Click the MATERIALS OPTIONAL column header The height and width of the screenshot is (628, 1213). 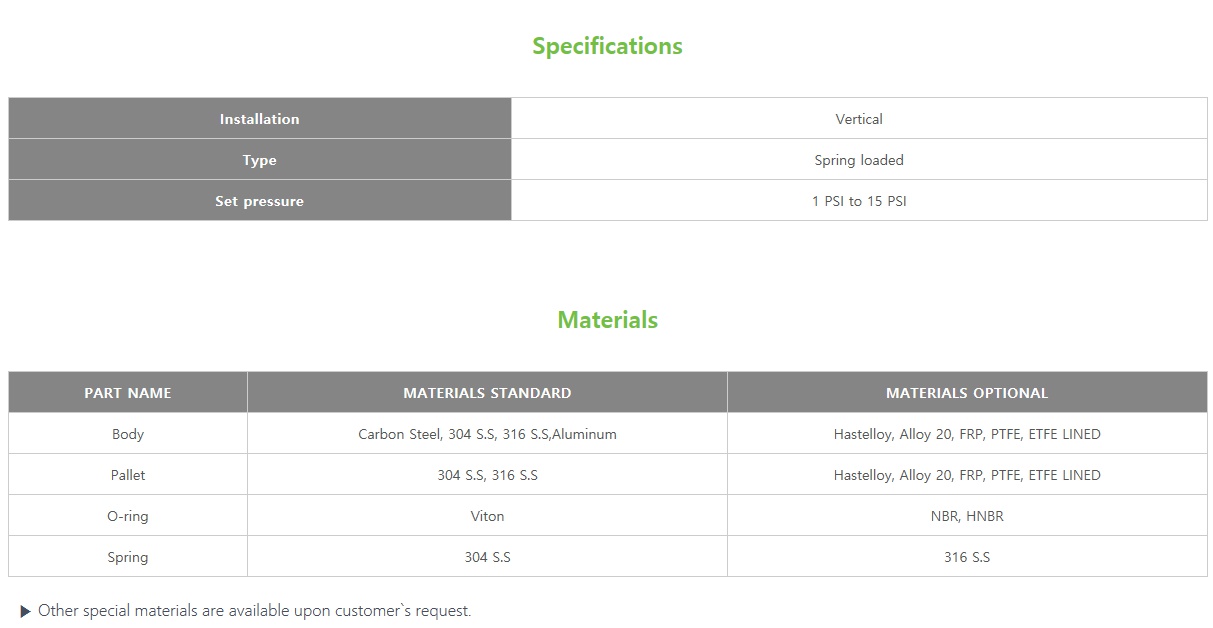pos(967,393)
